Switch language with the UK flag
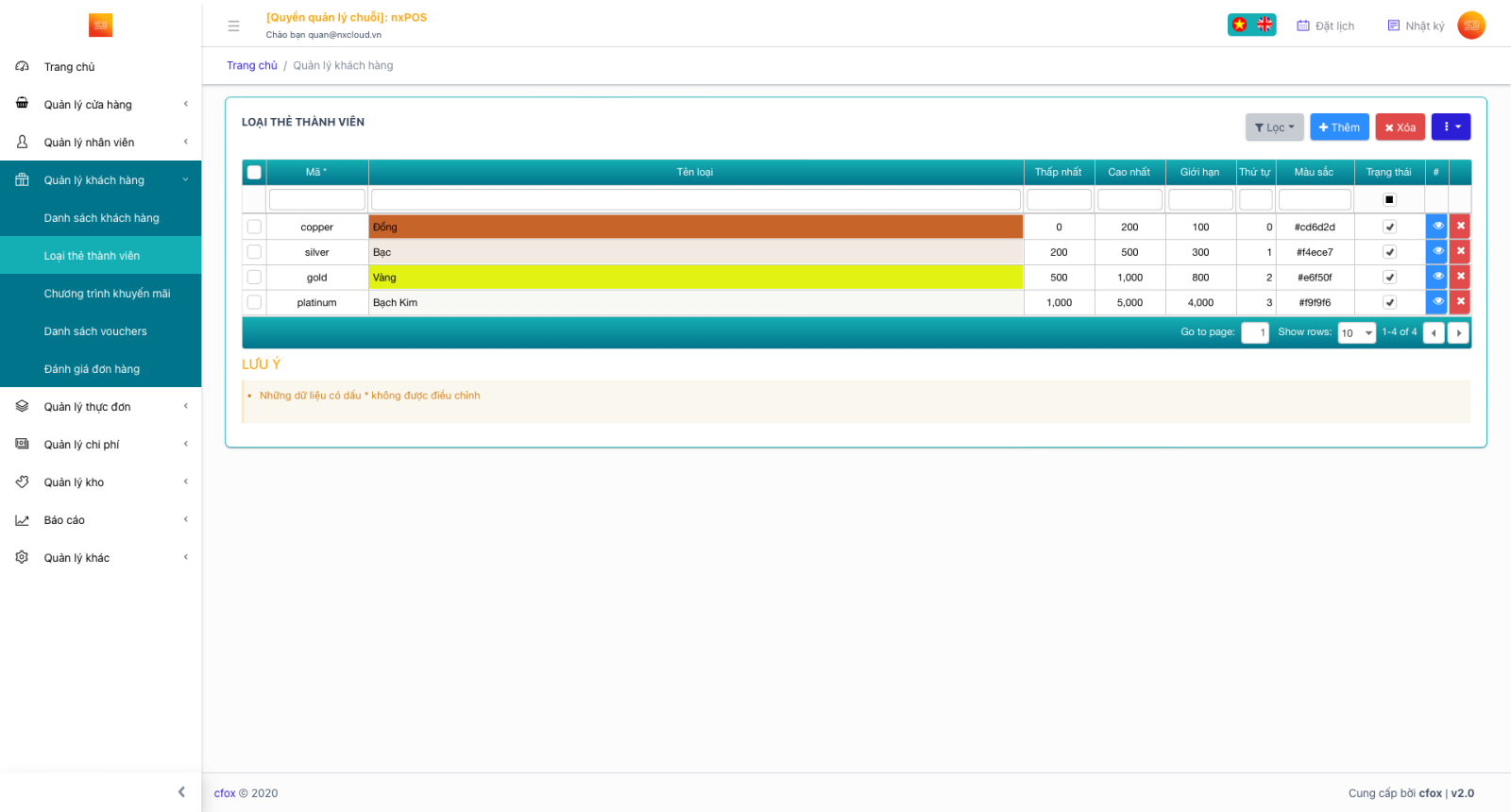 coord(1265,25)
